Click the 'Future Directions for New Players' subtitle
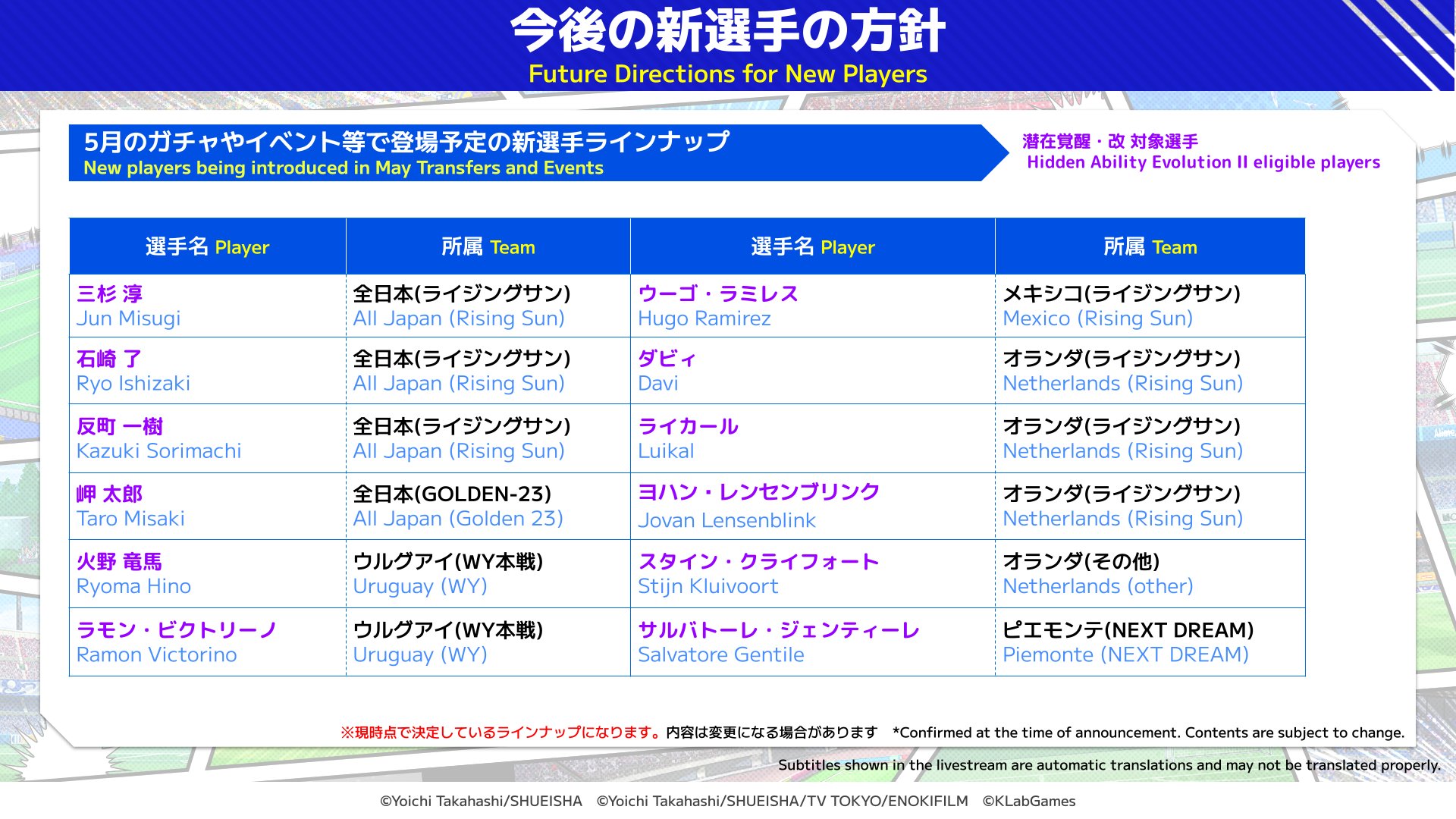Image resolution: width=1456 pixels, height=819 pixels. pos(727,74)
